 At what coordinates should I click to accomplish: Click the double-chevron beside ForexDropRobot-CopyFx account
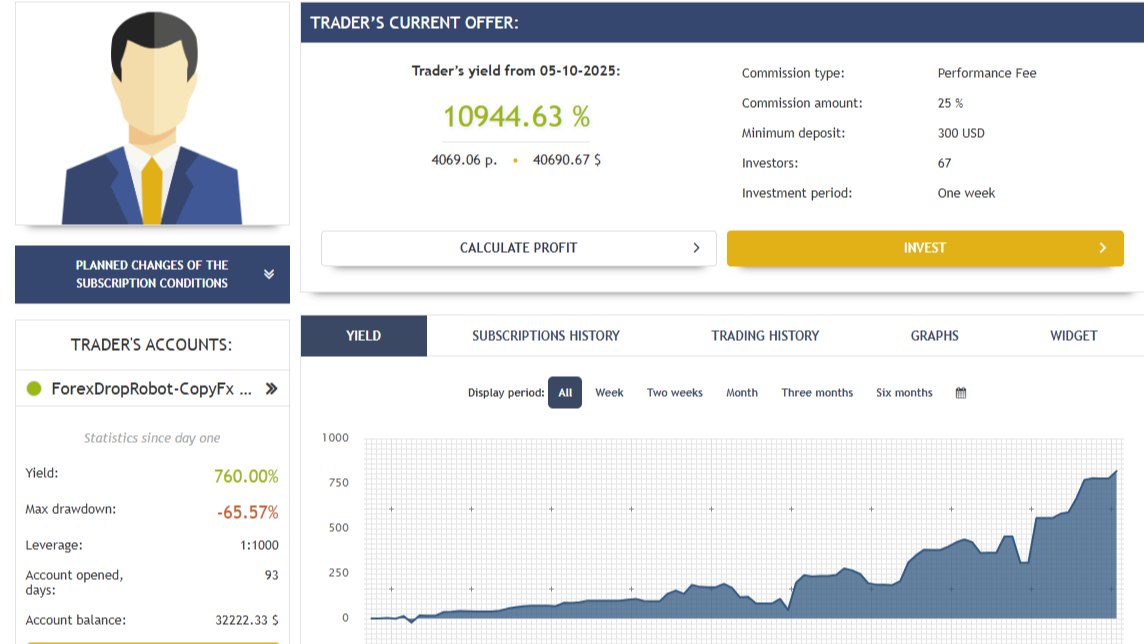tap(271, 389)
